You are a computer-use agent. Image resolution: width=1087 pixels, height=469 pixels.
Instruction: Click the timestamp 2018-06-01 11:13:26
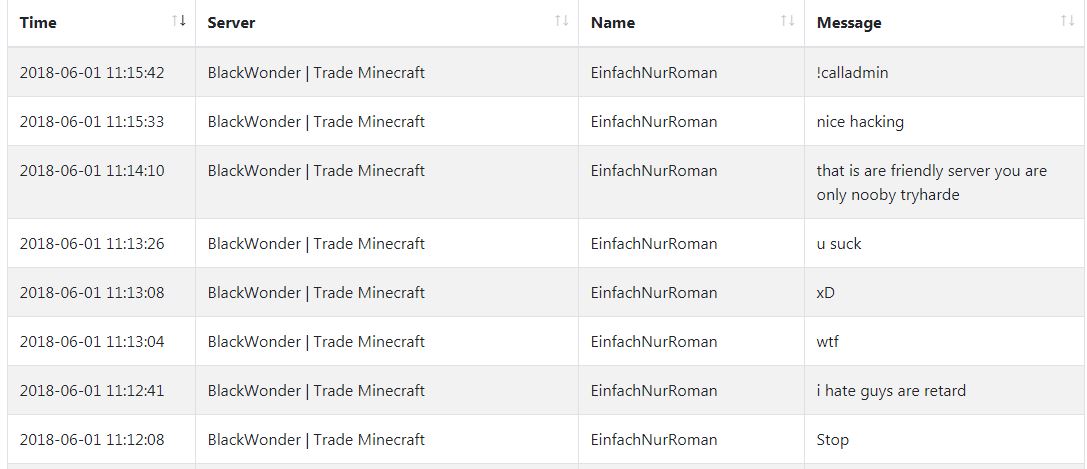[x=92, y=243]
